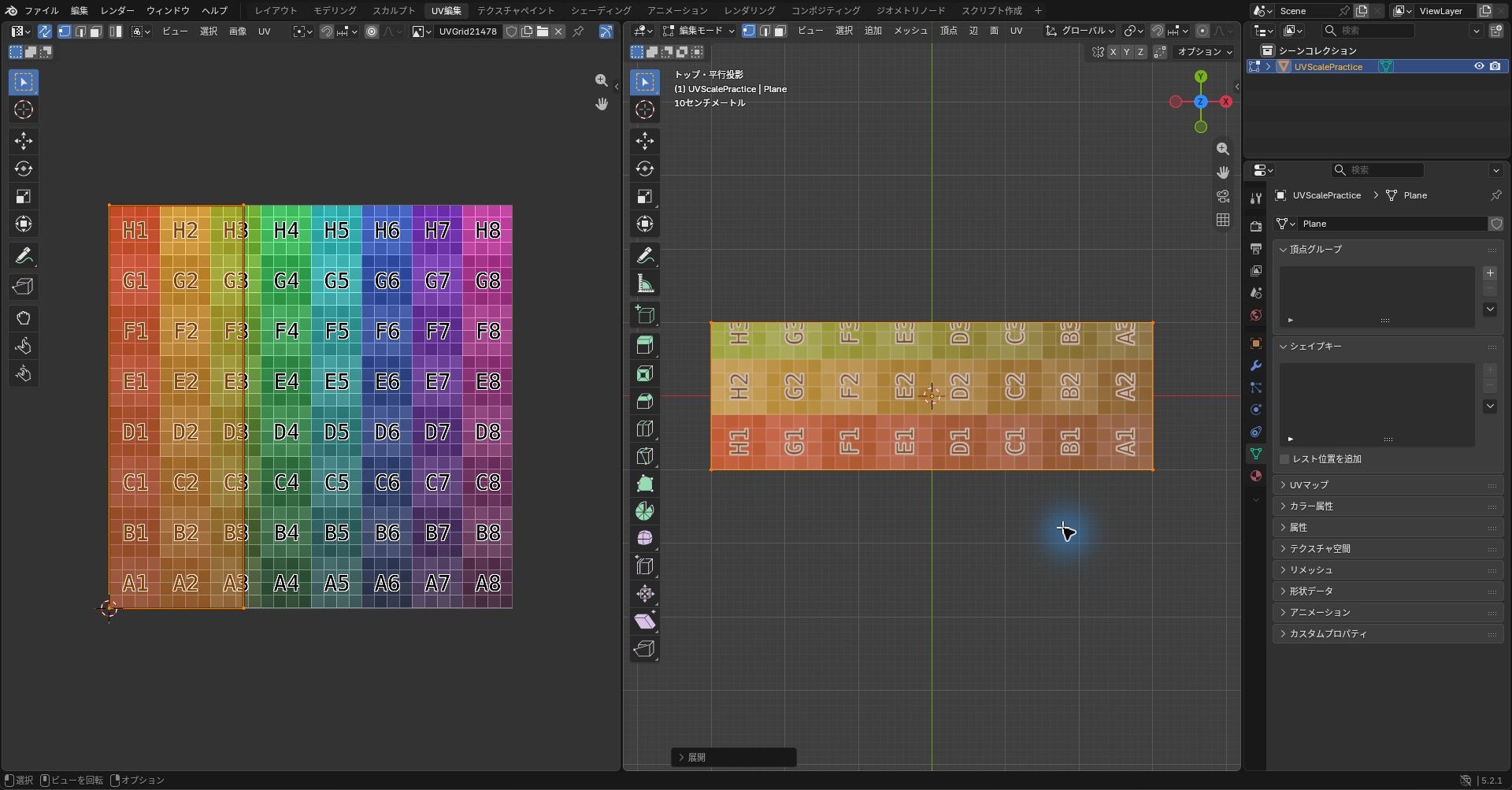The height and width of the screenshot is (790, 1512).
Task: Open the グローバル orientation dropdown
Action: tap(1080, 31)
